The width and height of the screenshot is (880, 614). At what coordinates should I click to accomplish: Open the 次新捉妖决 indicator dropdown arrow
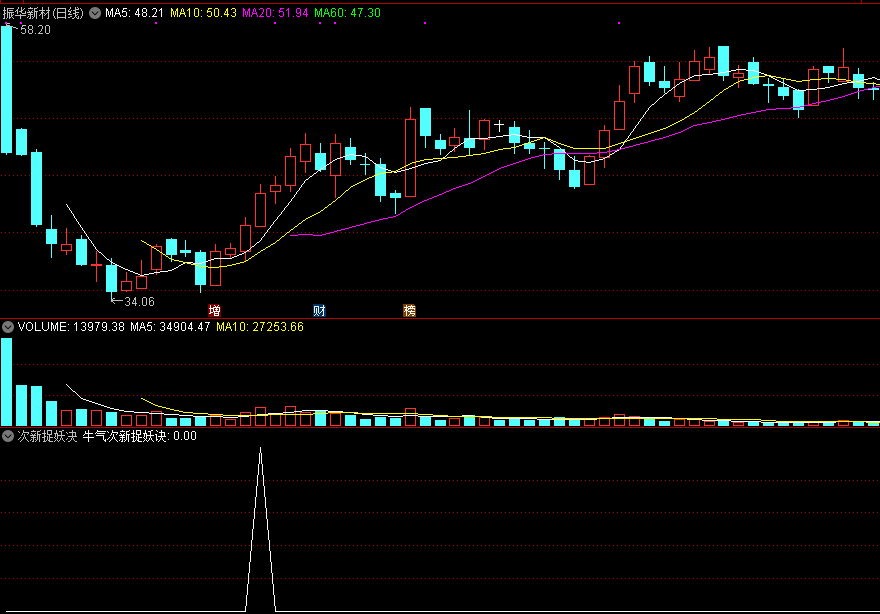pos(8,436)
